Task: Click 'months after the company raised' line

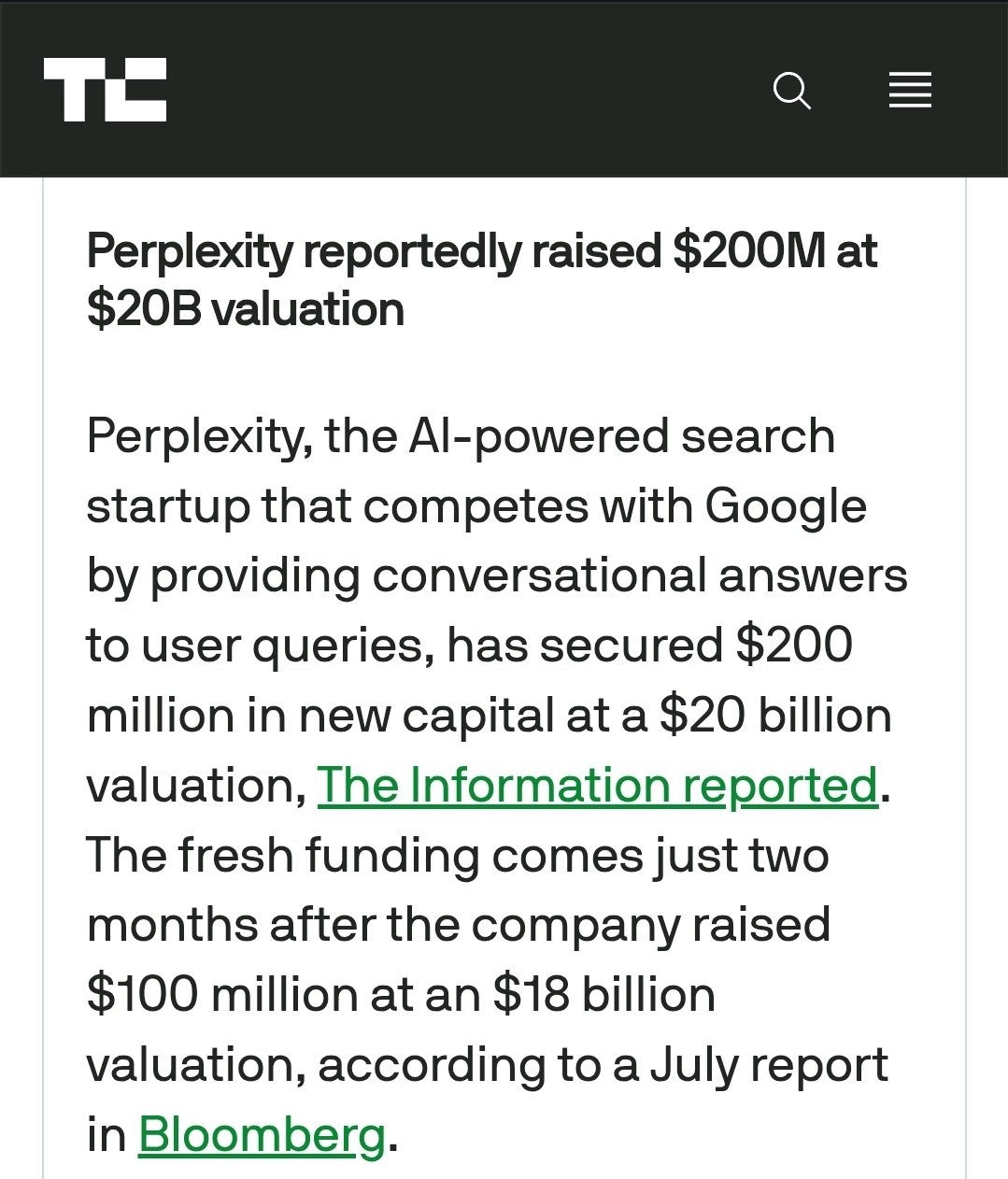Action: pos(458,925)
